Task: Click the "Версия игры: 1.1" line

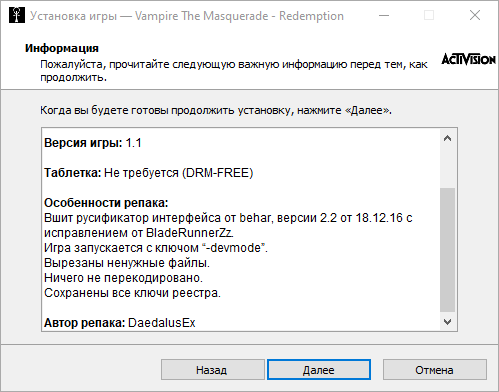Action: click(x=93, y=143)
